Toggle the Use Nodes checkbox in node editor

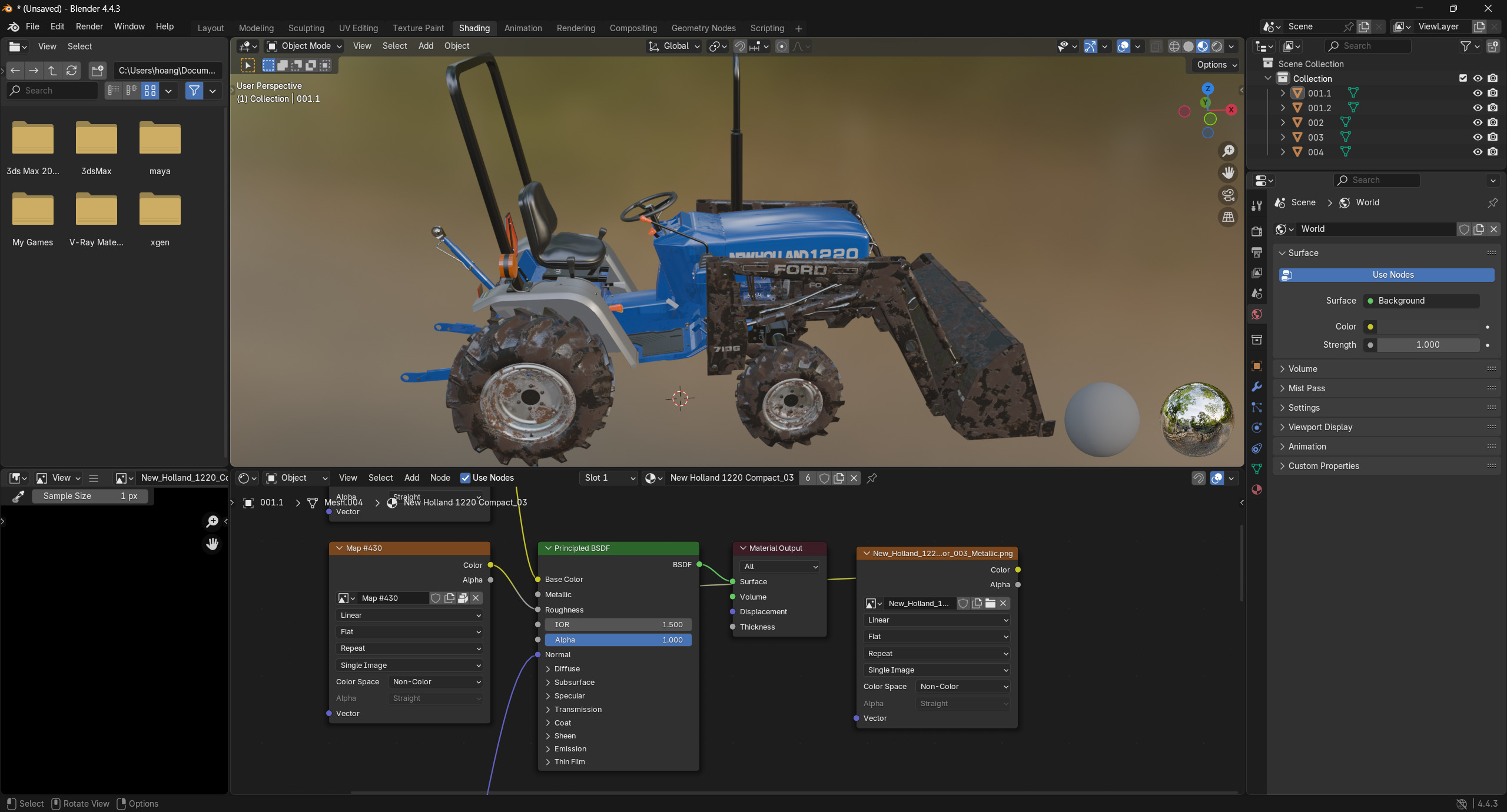point(465,478)
